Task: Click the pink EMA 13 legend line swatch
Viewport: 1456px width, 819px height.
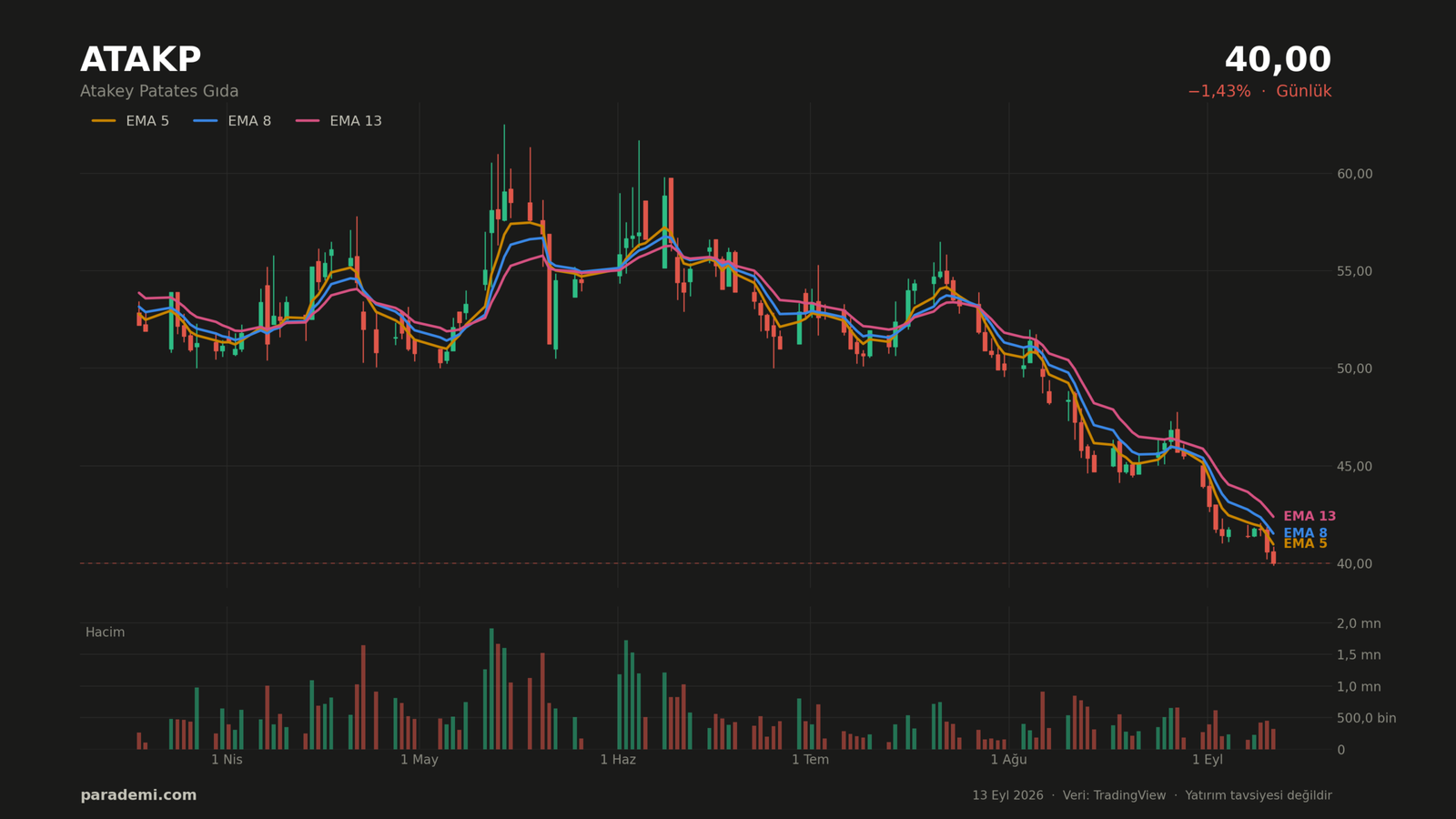Action: [308, 121]
